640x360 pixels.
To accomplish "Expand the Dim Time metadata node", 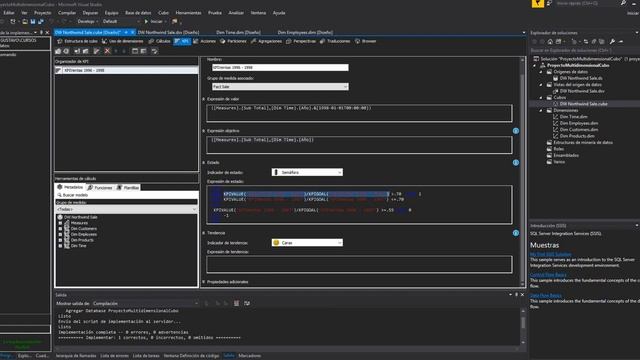I will [x=60, y=246].
